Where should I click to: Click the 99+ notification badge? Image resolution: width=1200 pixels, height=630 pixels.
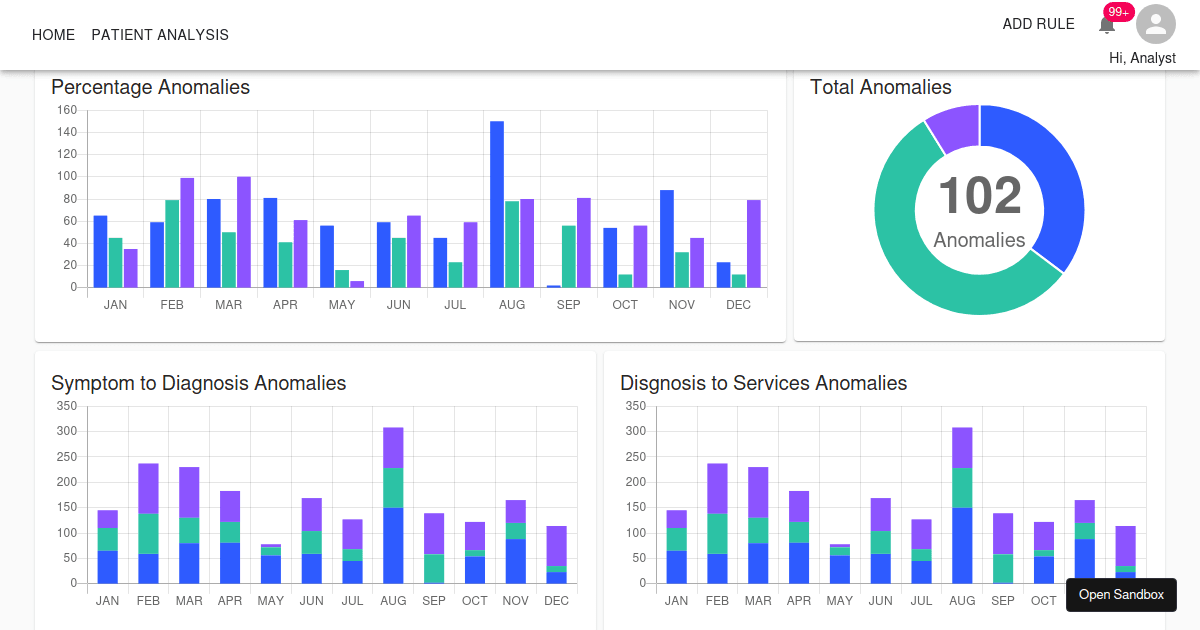(1119, 12)
